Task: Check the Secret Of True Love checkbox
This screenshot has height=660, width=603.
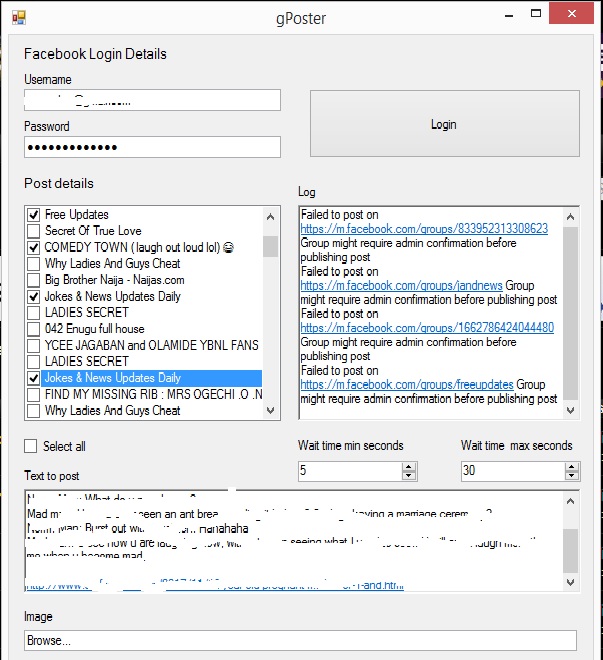Action: click(x=34, y=231)
